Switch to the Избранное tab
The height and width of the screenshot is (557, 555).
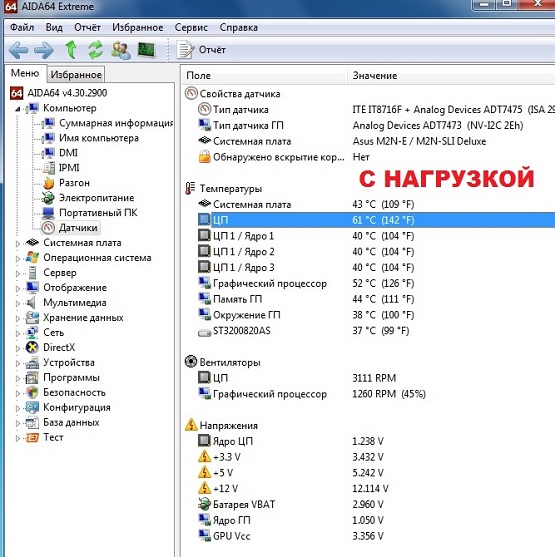76,75
